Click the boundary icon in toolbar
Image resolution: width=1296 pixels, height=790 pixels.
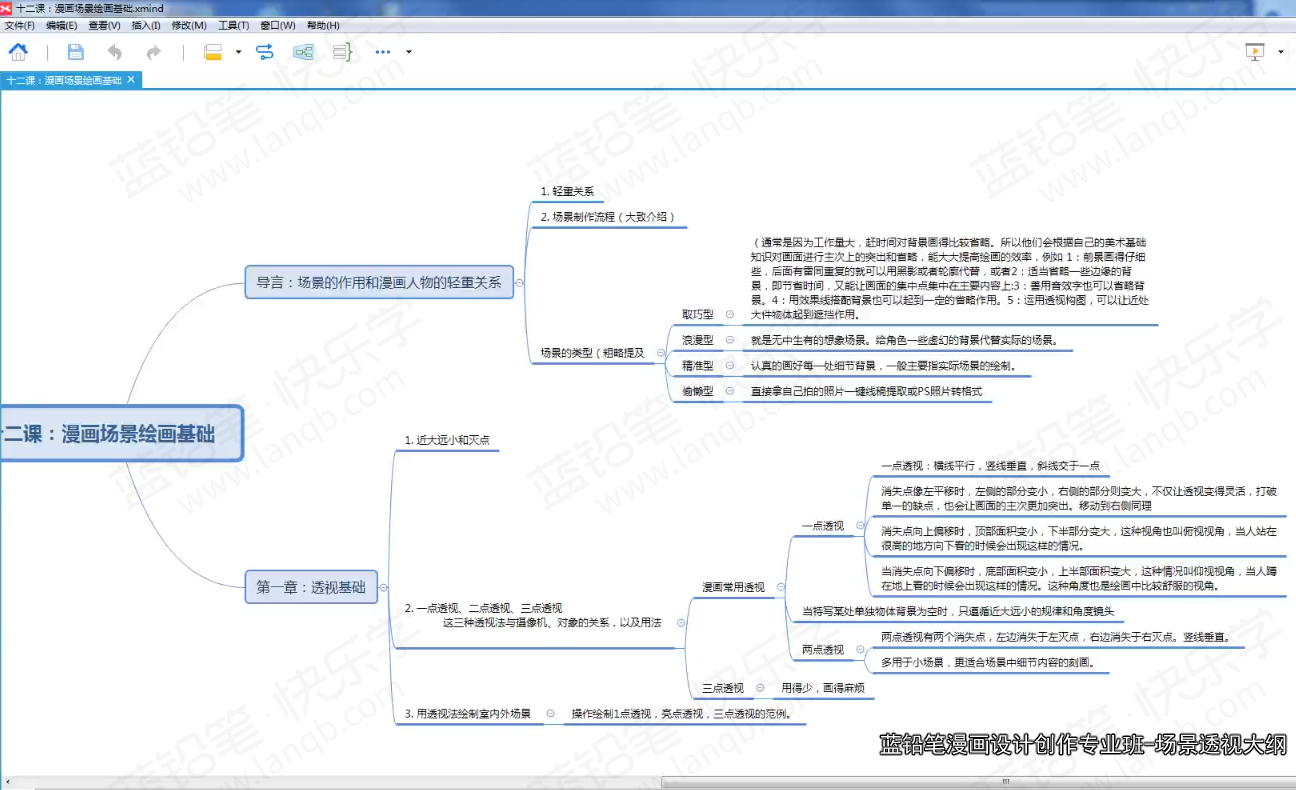click(304, 52)
